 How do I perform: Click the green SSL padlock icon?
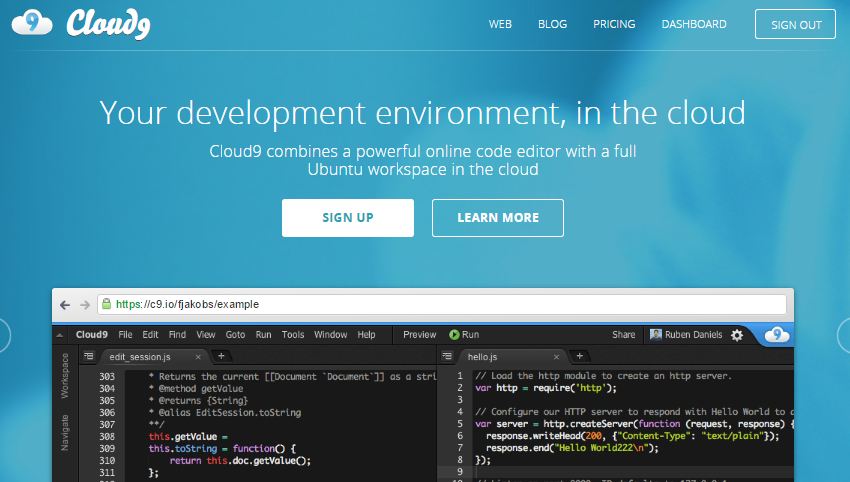coord(107,304)
